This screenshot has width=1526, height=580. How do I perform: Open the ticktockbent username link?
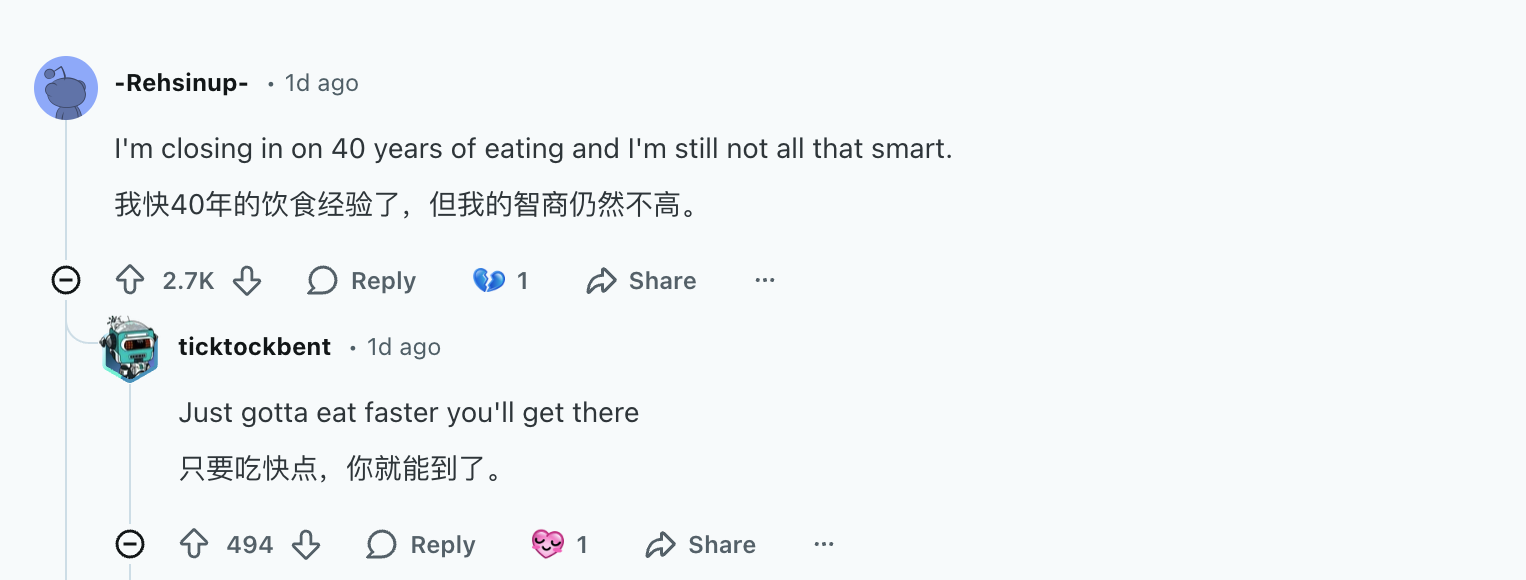coord(254,347)
